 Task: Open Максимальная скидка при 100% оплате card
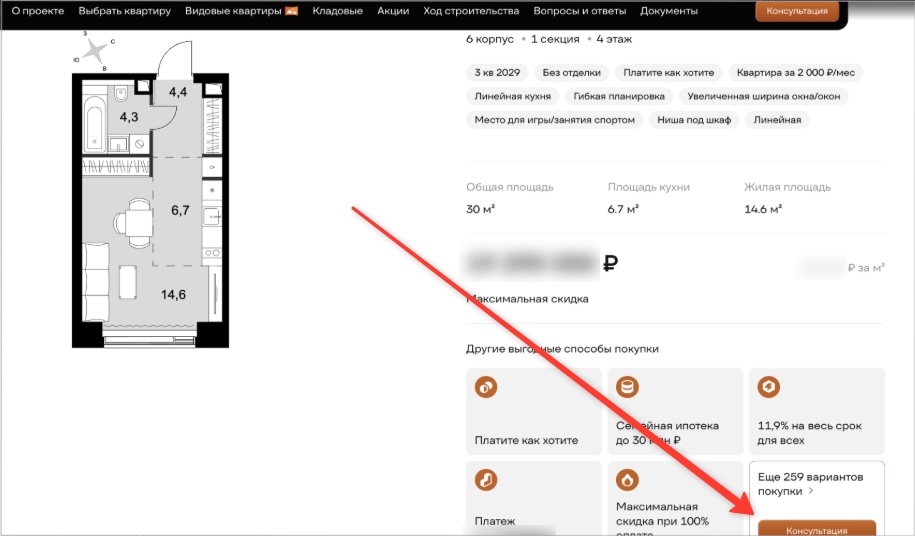675,498
